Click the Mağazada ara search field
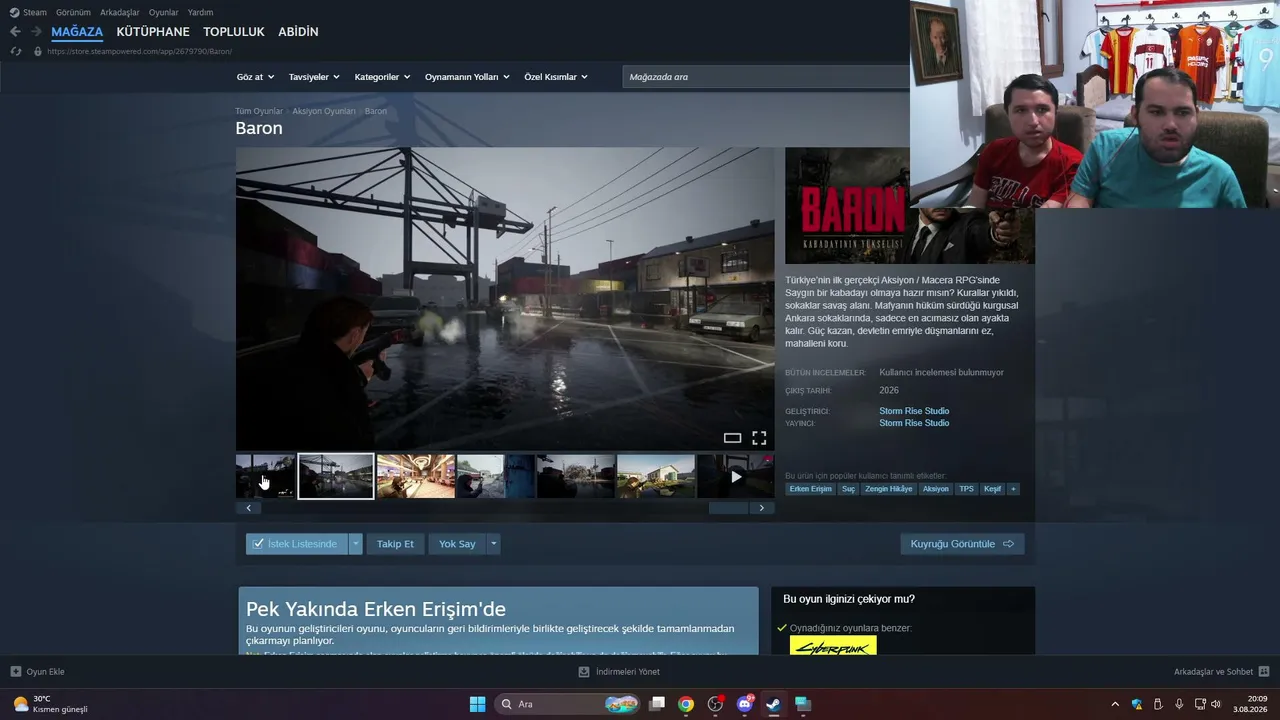This screenshot has width=1280, height=720. pos(766,77)
